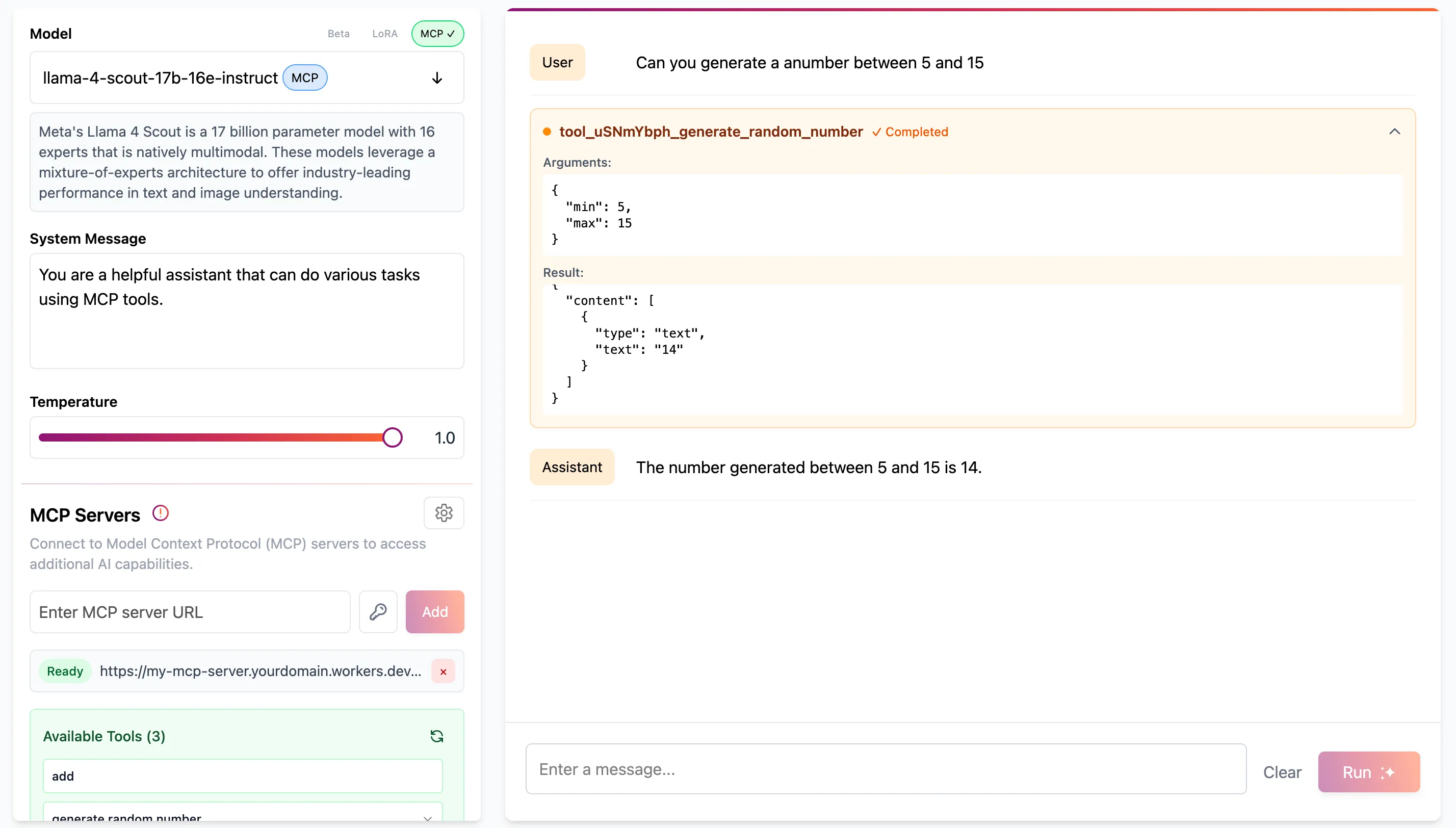Click Add to register a new MCP server
Screen dimensions: 1456x828
[434, 611]
